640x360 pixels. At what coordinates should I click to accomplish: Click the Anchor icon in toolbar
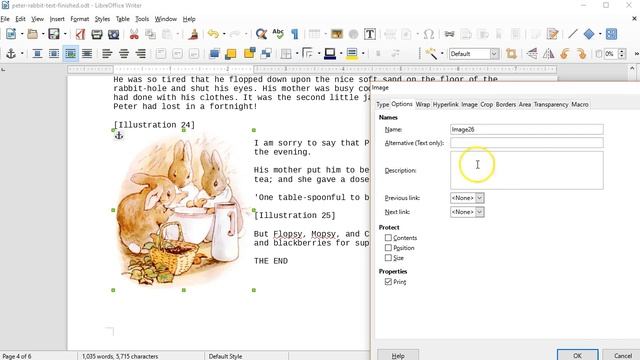pyautogui.click(x=11, y=53)
